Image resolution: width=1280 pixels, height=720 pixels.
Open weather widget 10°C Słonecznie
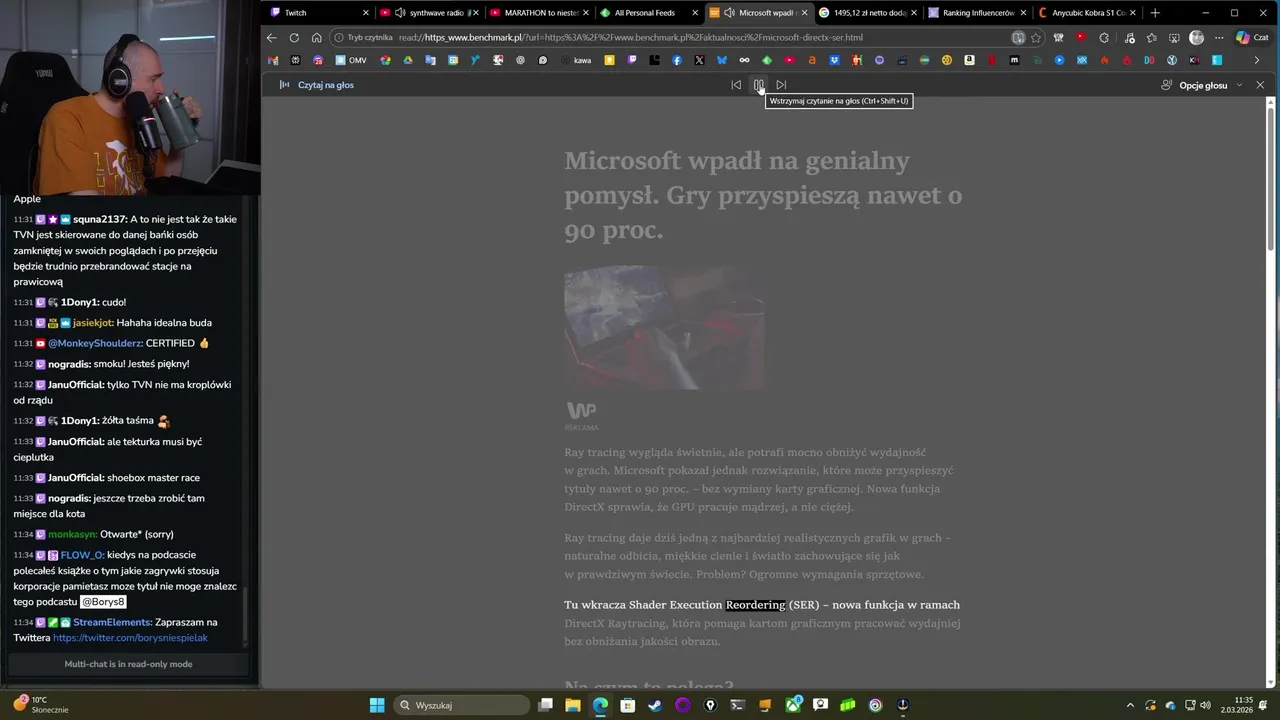pyautogui.click(x=41, y=705)
